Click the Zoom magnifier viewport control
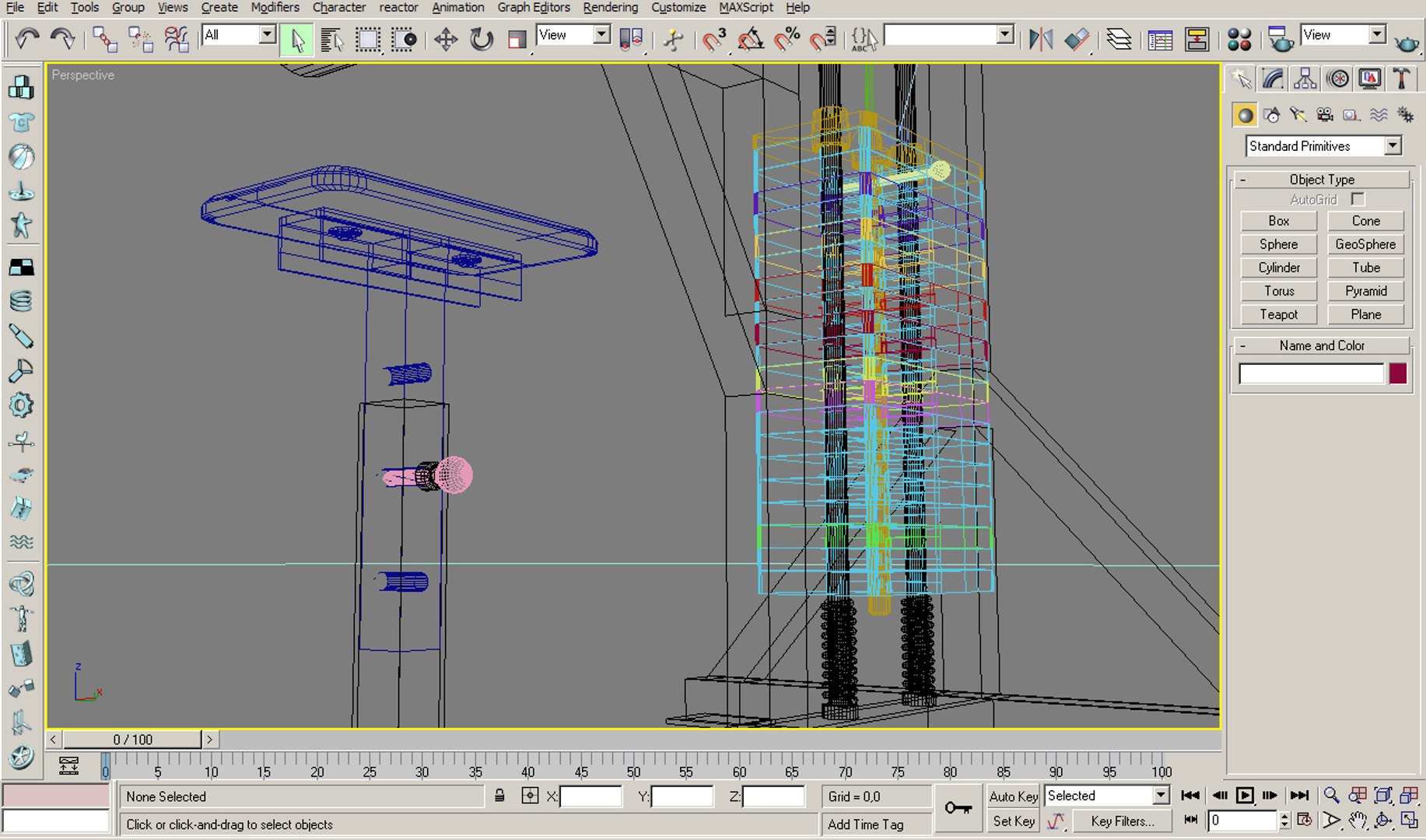This screenshot has height=840, width=1426. (1331, 795)
